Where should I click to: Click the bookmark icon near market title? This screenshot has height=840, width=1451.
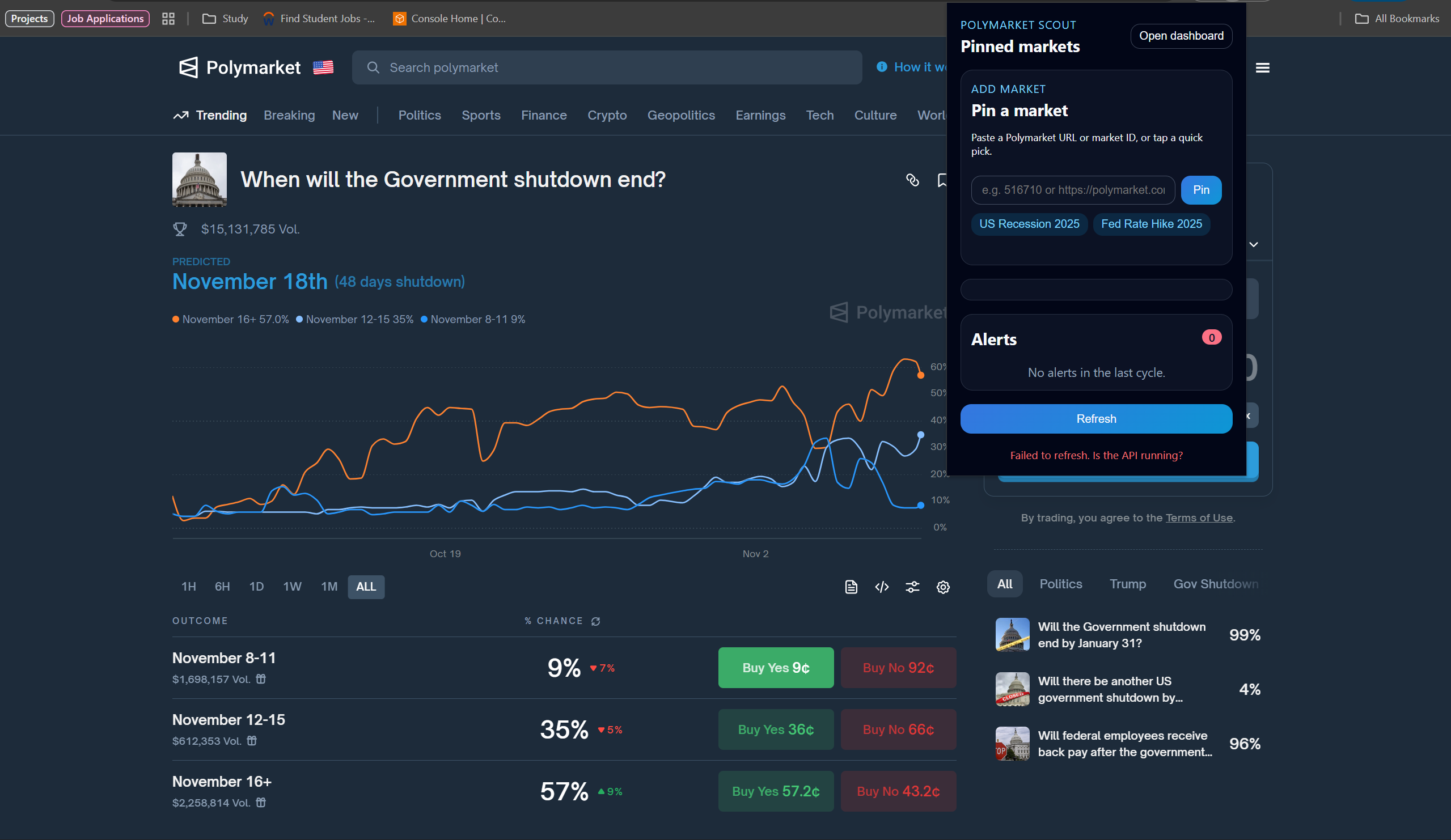coord(942,180)
